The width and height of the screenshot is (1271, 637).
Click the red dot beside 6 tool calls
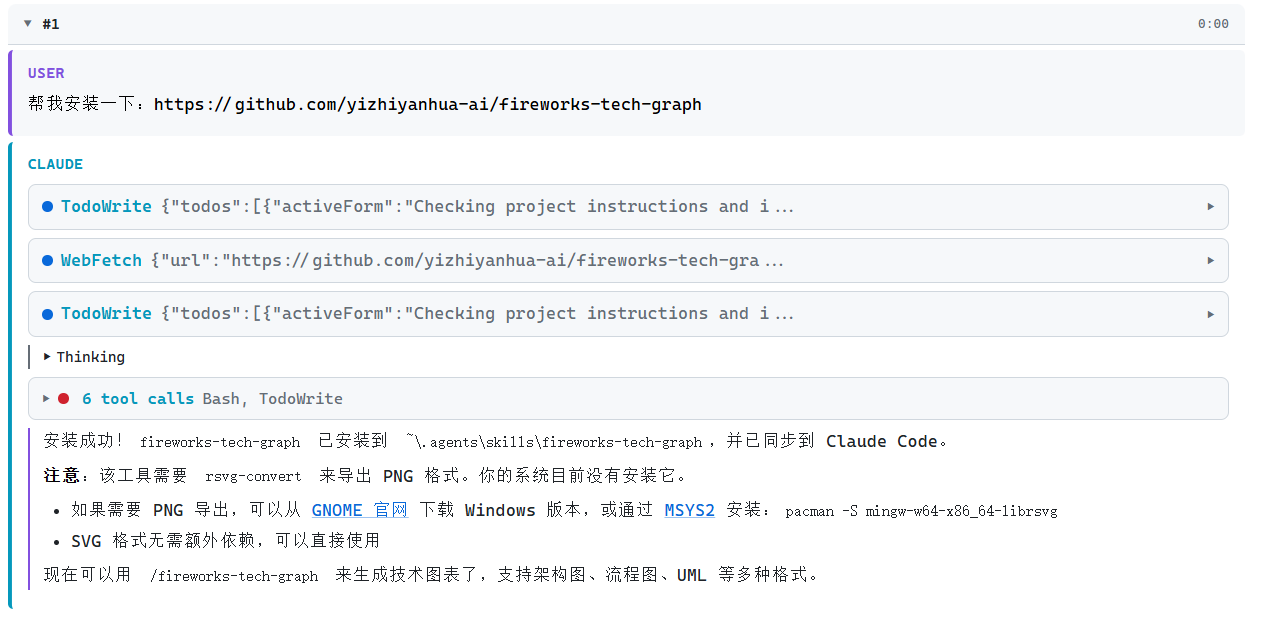(x=64, y=399)
